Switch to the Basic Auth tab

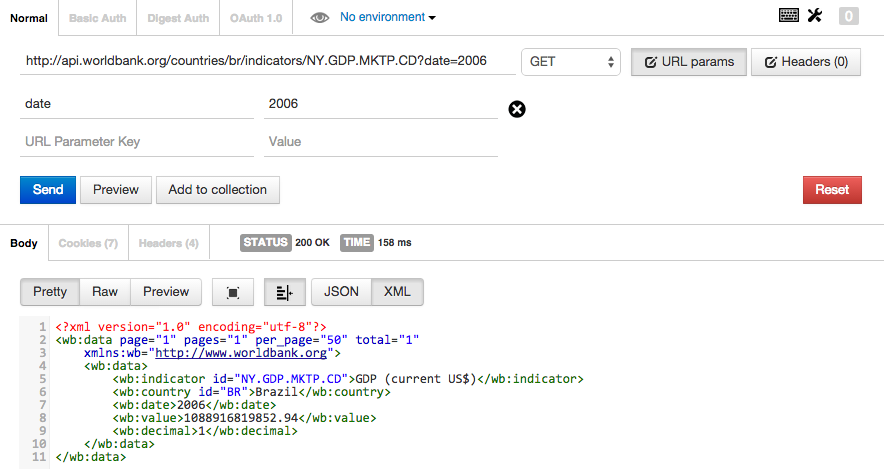[98, 18]
